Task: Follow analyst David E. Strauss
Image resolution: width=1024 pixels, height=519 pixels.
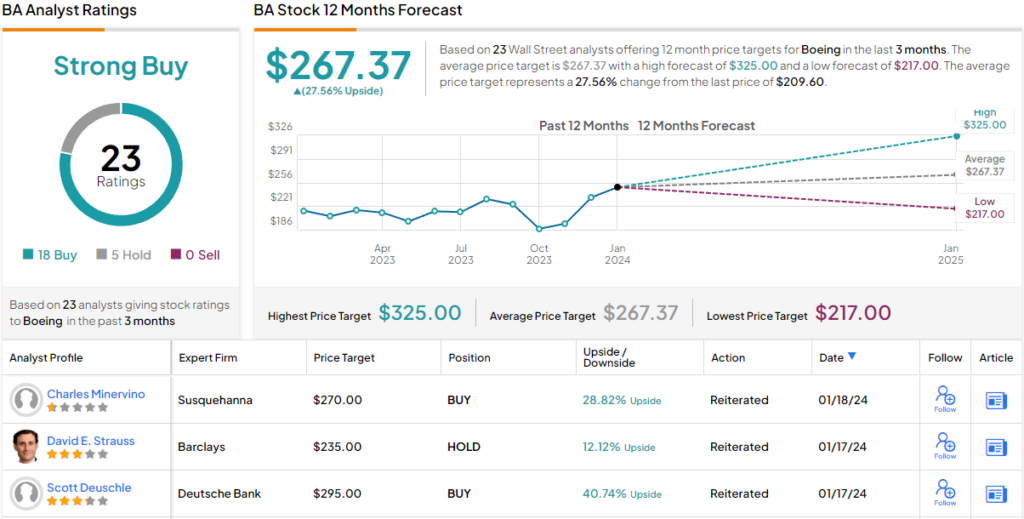Action: pyautogui.click(x=945, y=446)
